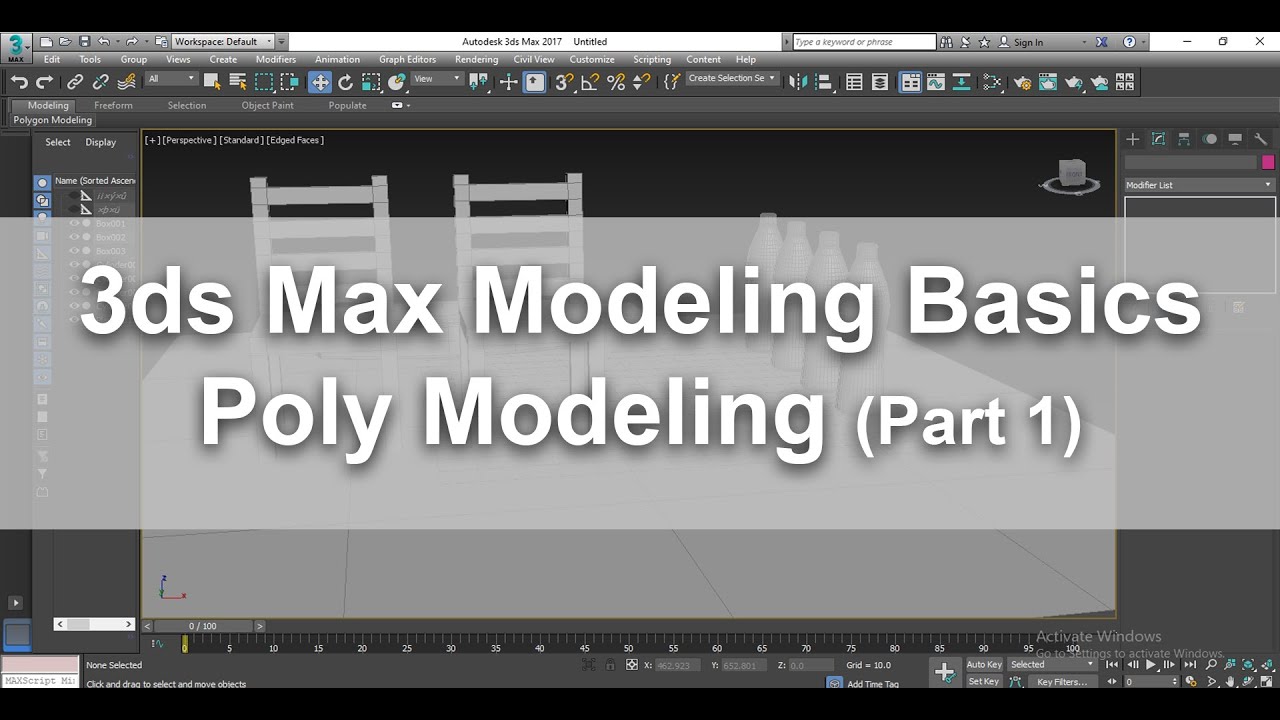This screenshot has width=1280, height=720.
Task: Toggle 3D Snaps on the toolbar
Action: pyautogui.click(x=564, y=82)
